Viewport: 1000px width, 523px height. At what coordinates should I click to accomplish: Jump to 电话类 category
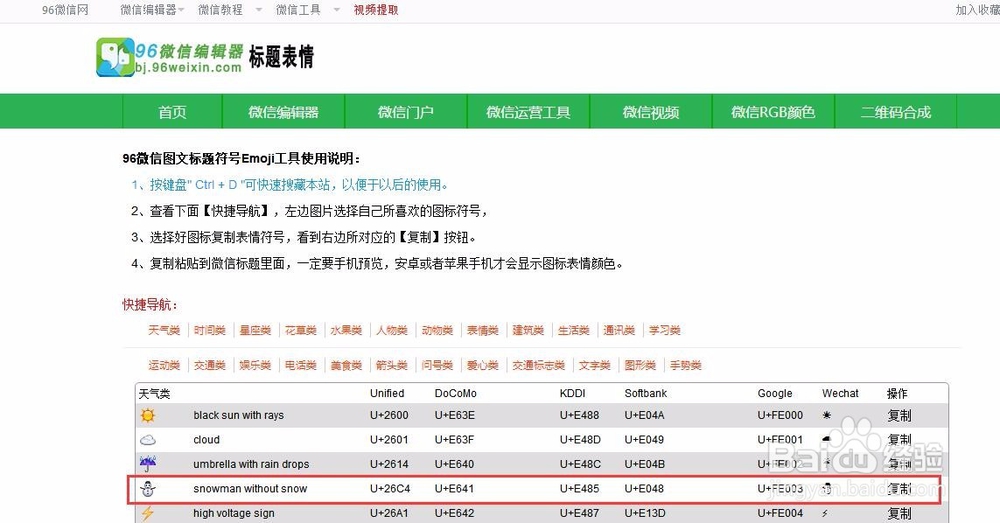(x=300, y=365)
